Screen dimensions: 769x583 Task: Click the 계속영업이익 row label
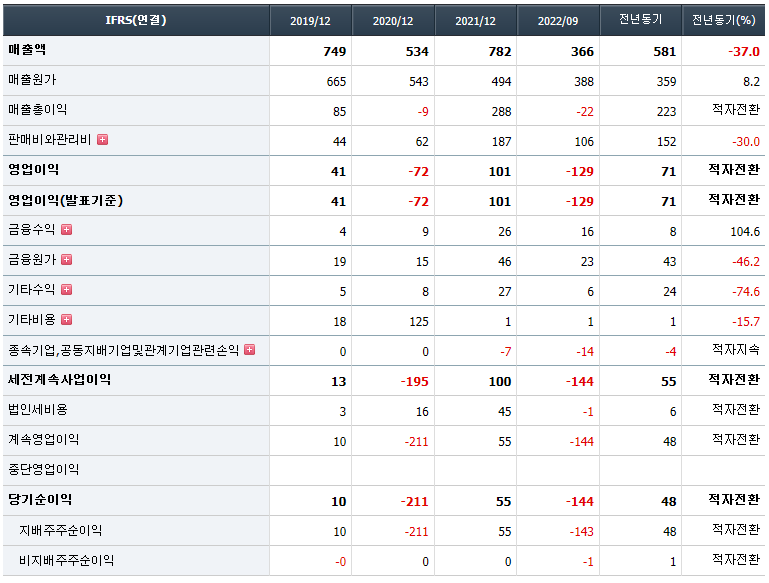[44, 440]
